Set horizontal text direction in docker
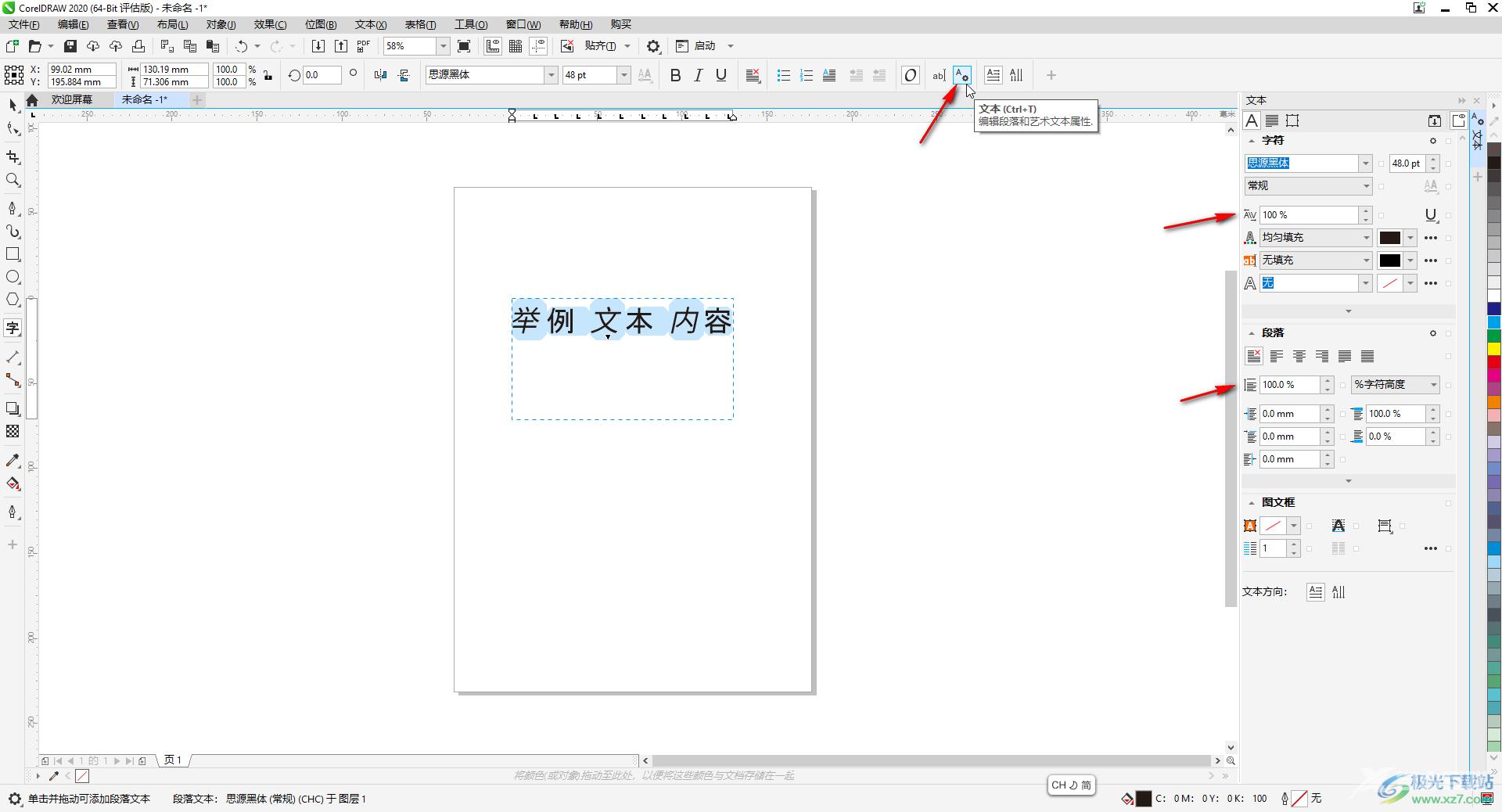Image resolution: width=1502 pixels, height=812 pixels. (x=1315, y=592)
